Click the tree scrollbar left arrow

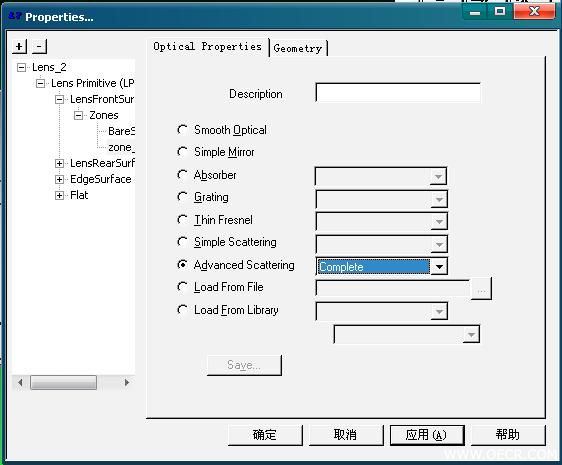point(20,382)
